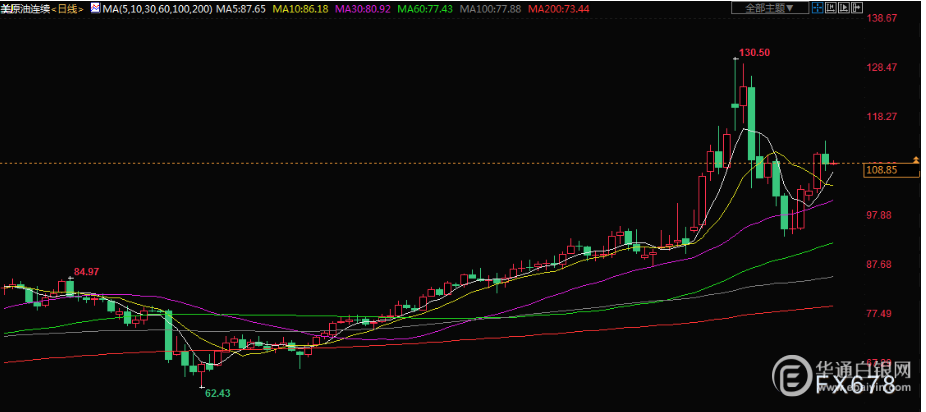The width and height of the screenshot is (926, 412).
Task: Click the MA10:86.18 value
Action: (300, 9)
